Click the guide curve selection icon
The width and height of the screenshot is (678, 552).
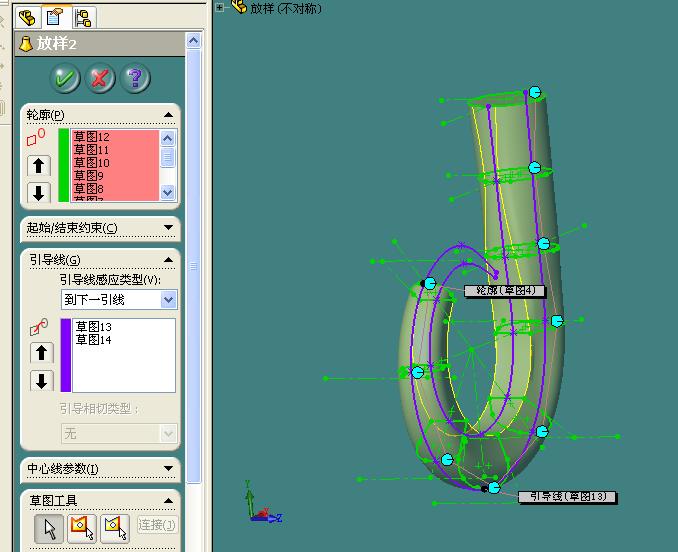38,327
